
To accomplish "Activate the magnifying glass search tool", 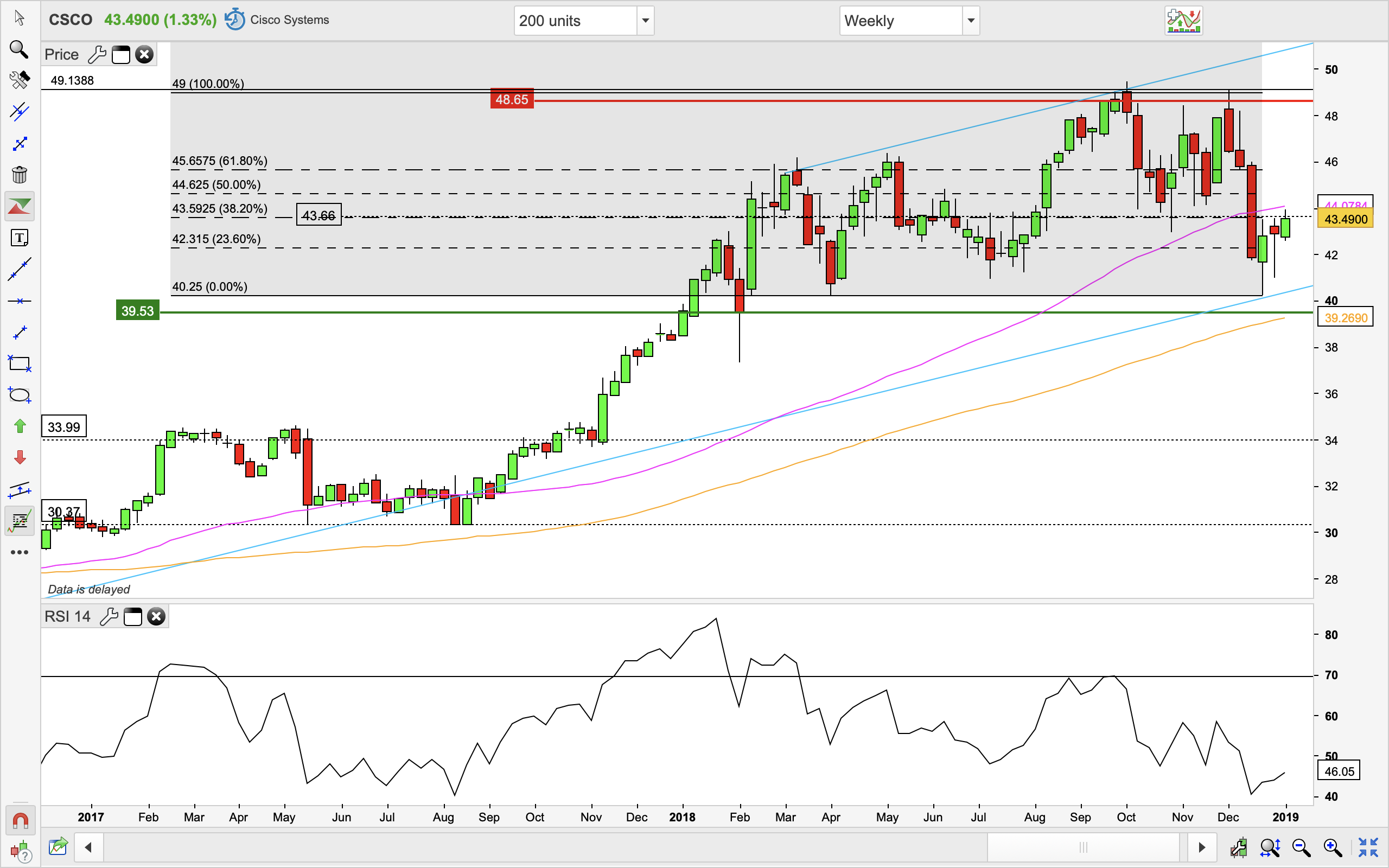I will coord(20,49).
